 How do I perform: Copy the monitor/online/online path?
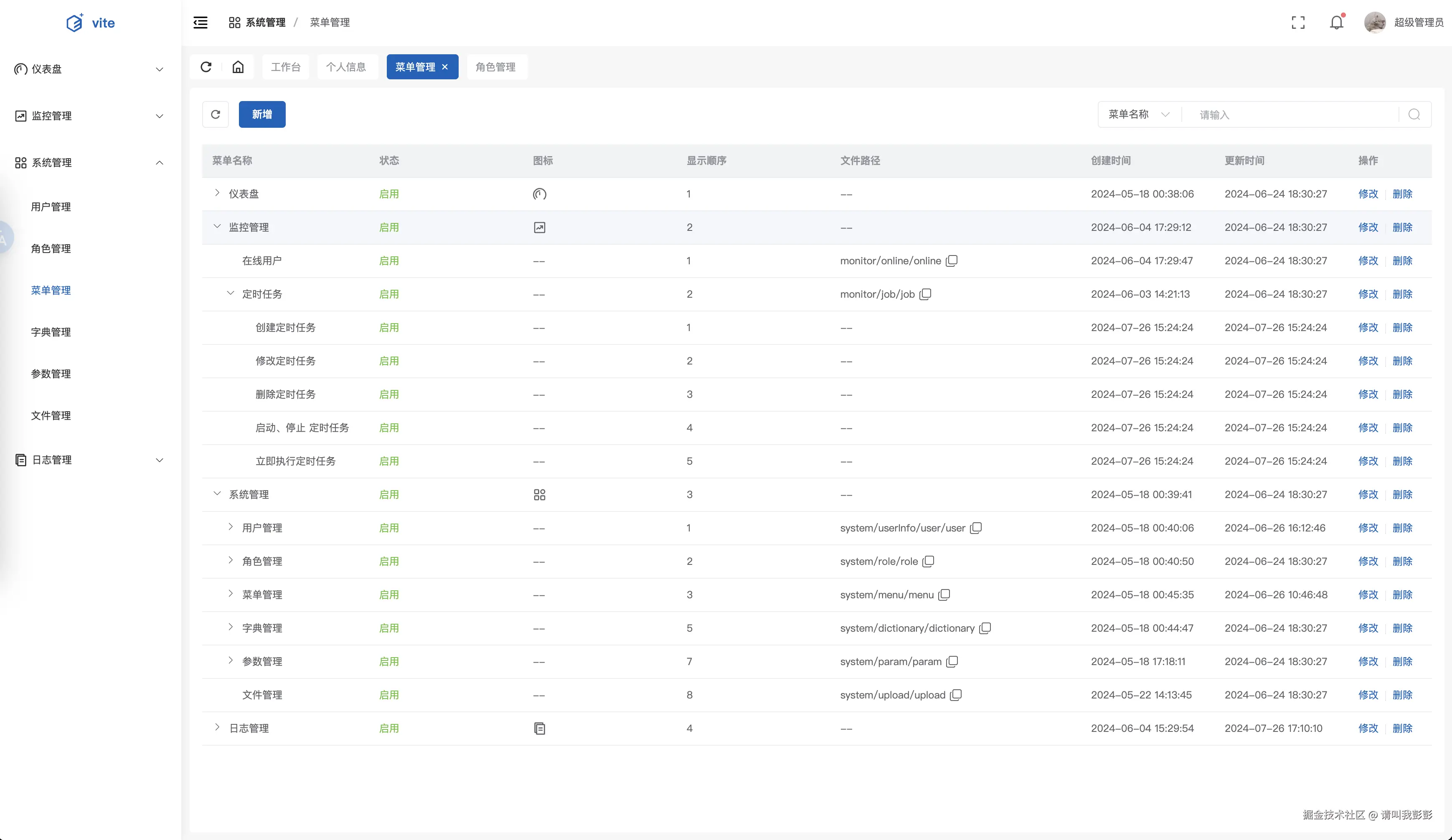(x=952, y=261)
